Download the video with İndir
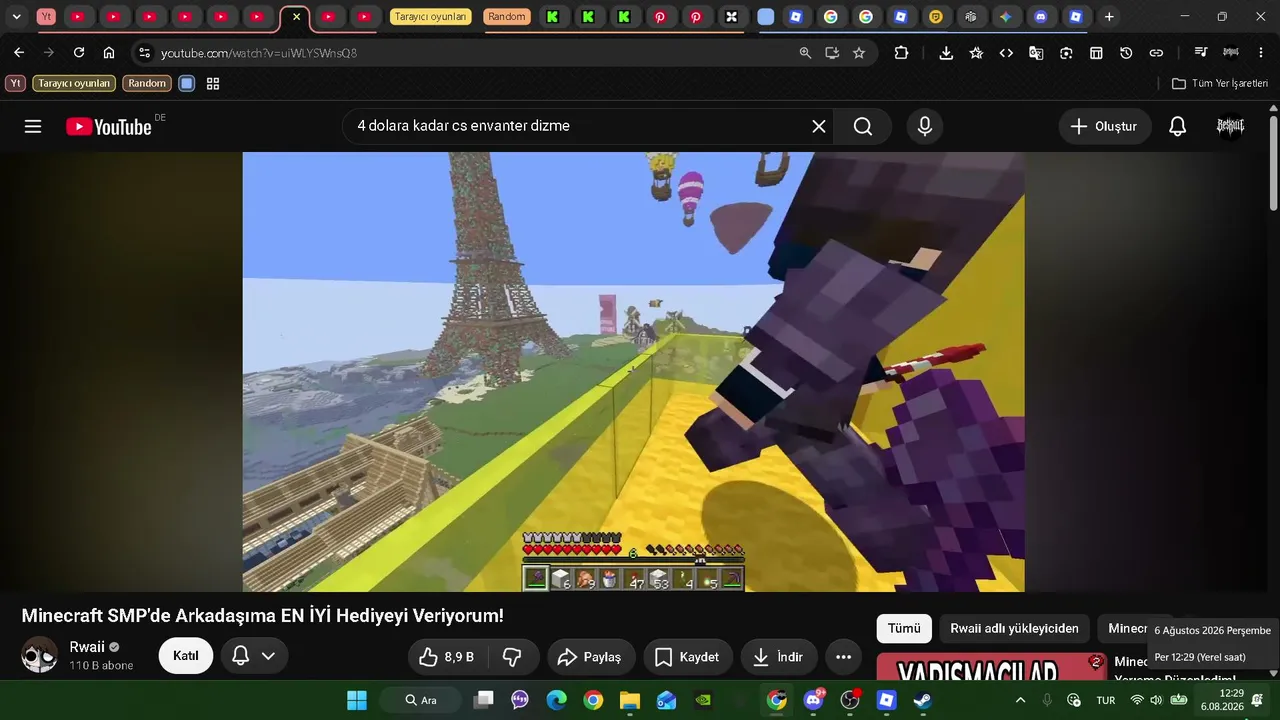 [x=779, y=657]
